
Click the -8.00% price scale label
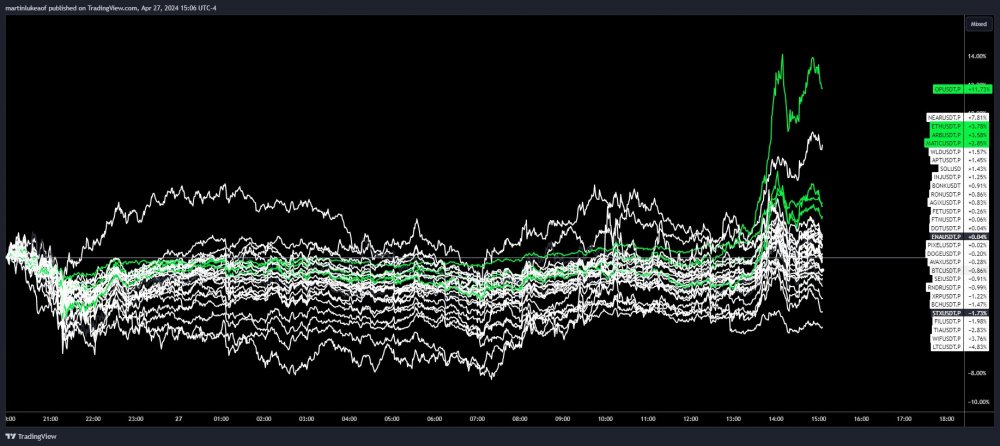(978, 373)
